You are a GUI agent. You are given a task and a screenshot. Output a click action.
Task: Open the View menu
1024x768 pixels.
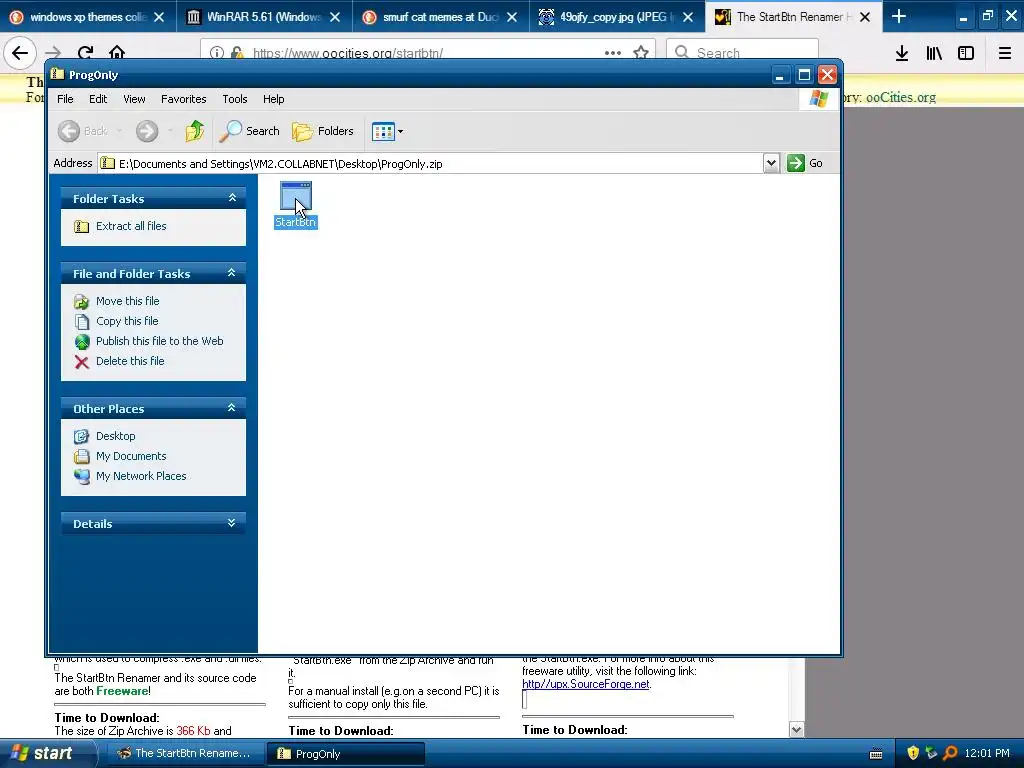(x=134, y=99)
